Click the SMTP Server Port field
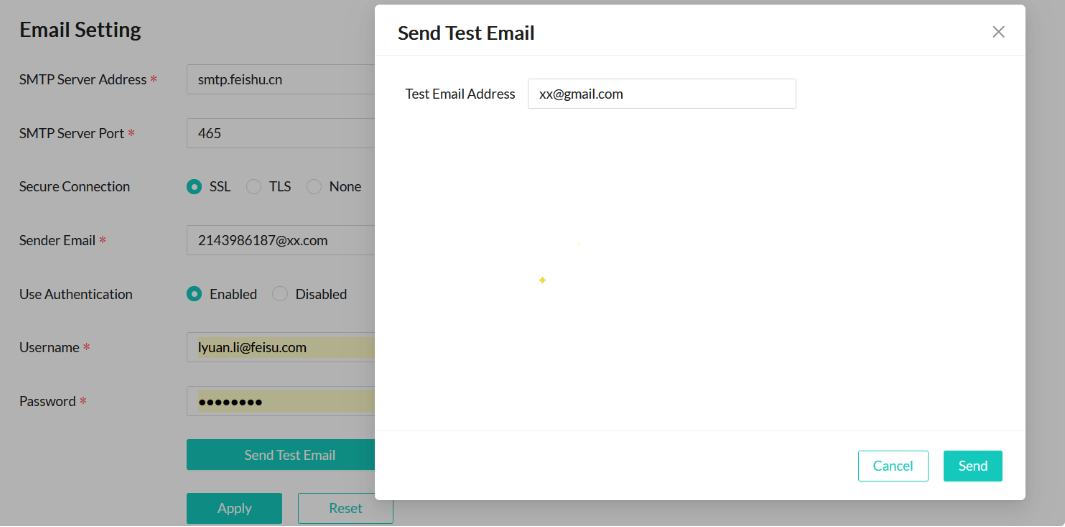This screenshot has width=1065, height=527. pos(280,133)
